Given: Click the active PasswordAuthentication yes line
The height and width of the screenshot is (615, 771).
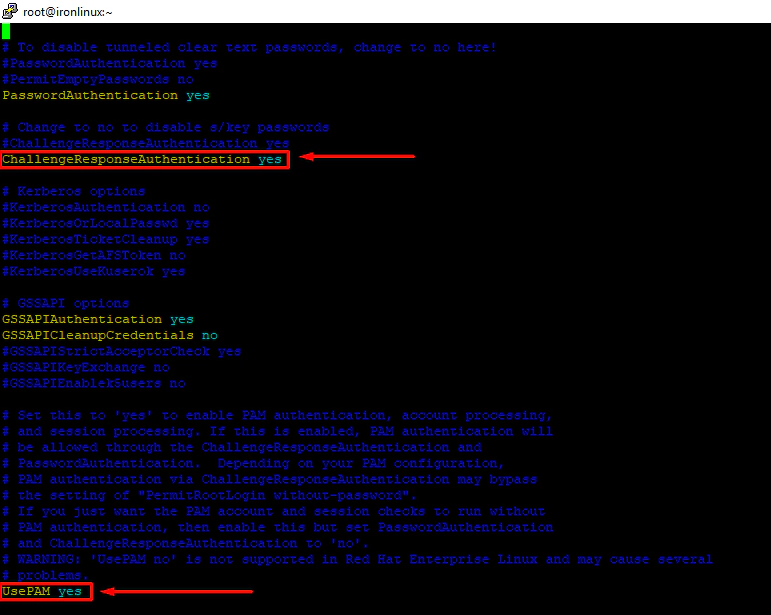Looking at the screenshot, I should (106, 95).
